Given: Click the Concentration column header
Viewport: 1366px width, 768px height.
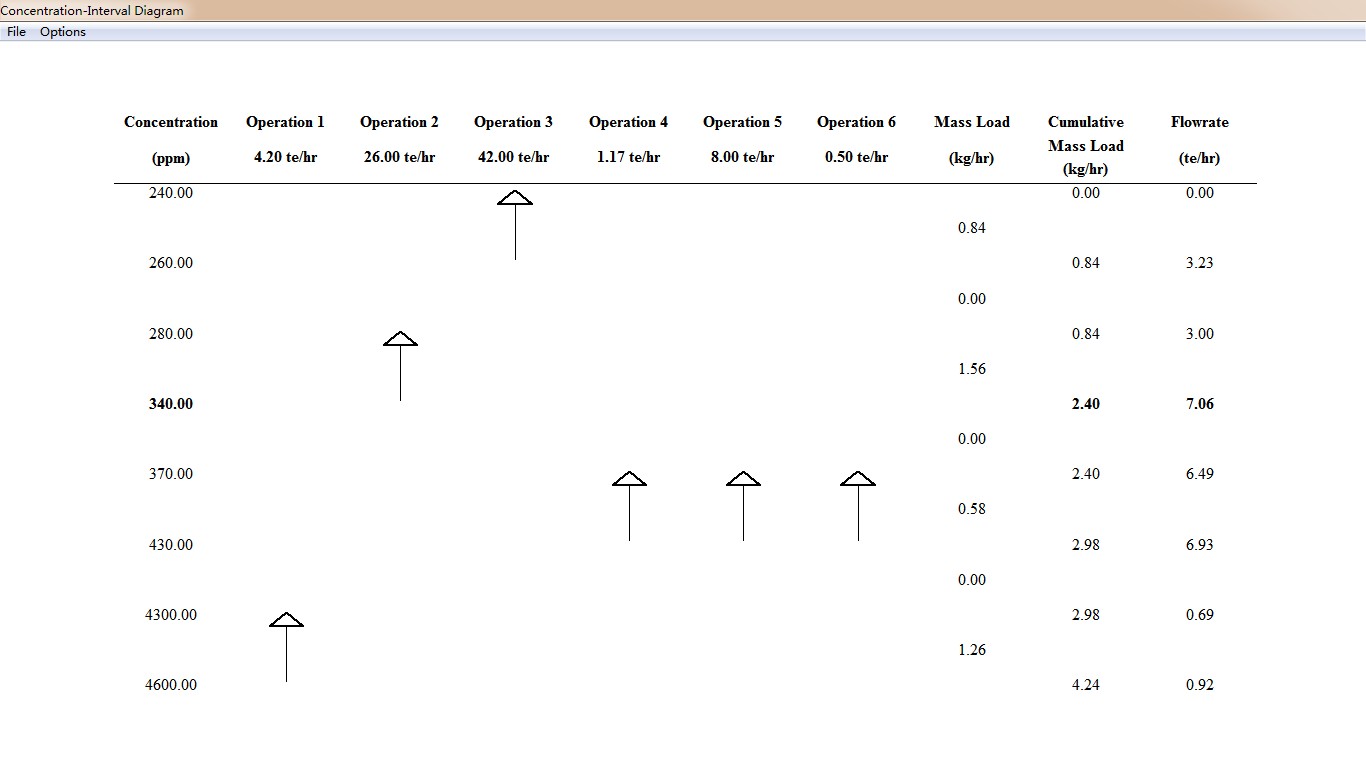Looking at the screenshot, I should click(x=171, y=122).
